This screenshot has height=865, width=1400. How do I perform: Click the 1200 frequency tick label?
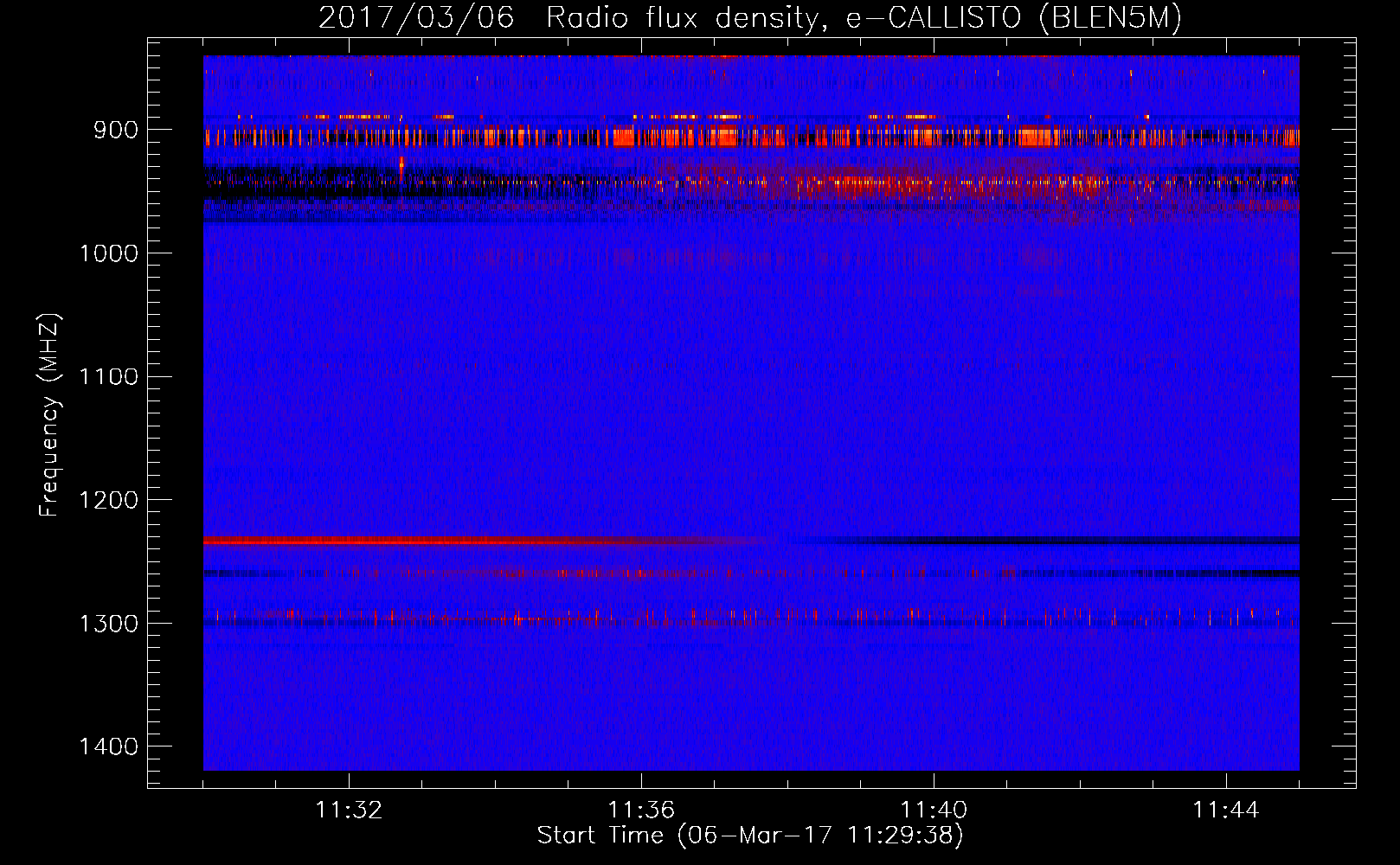tap(109, 500)
